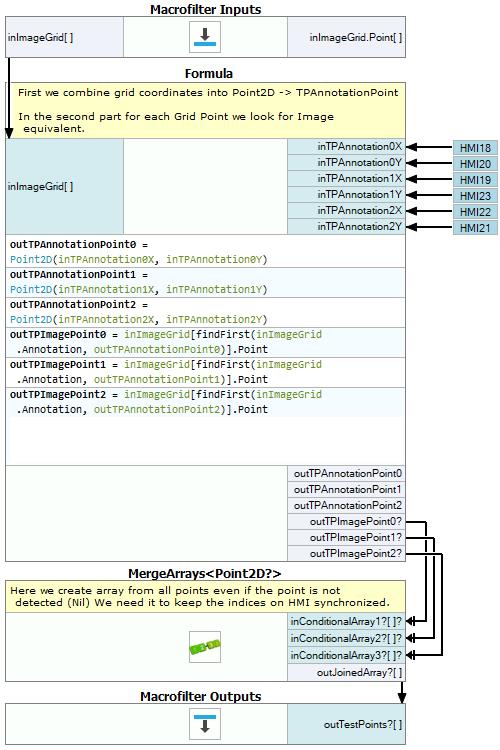The height and width of the screenshot is (750, 500).
Task: Click the inTPAnnotation0X input port
Action: point(346,147)
